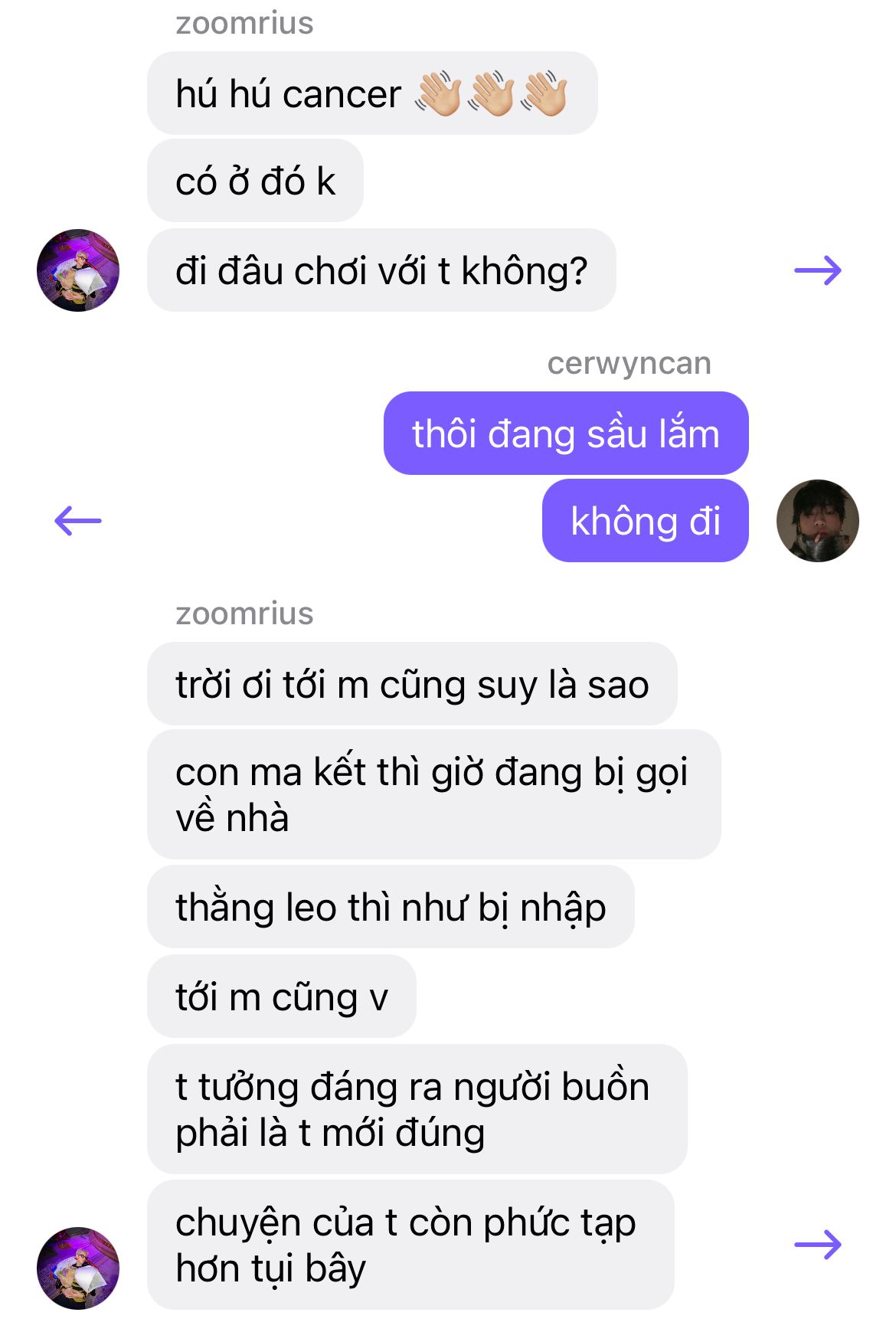The width and height of the screenshot is (896, 1332).
Task: Select the "trời ơi tới m cũng suy là sao" message
Action: coord(412,684)
